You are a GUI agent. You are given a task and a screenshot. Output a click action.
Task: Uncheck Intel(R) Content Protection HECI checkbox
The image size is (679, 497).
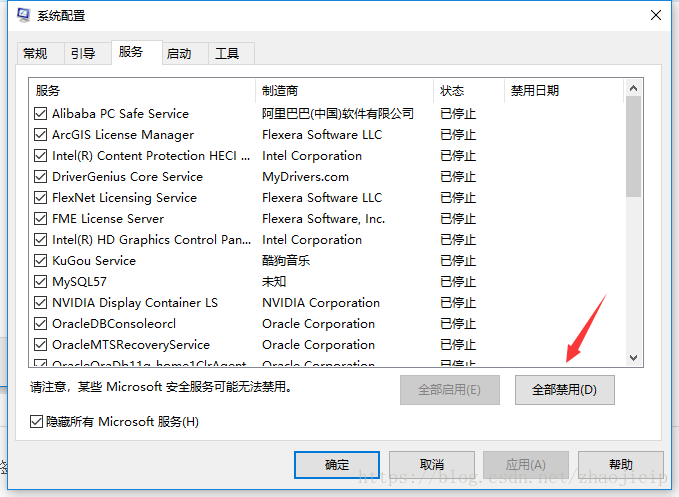pyautogui.click(x=40, y=155)
